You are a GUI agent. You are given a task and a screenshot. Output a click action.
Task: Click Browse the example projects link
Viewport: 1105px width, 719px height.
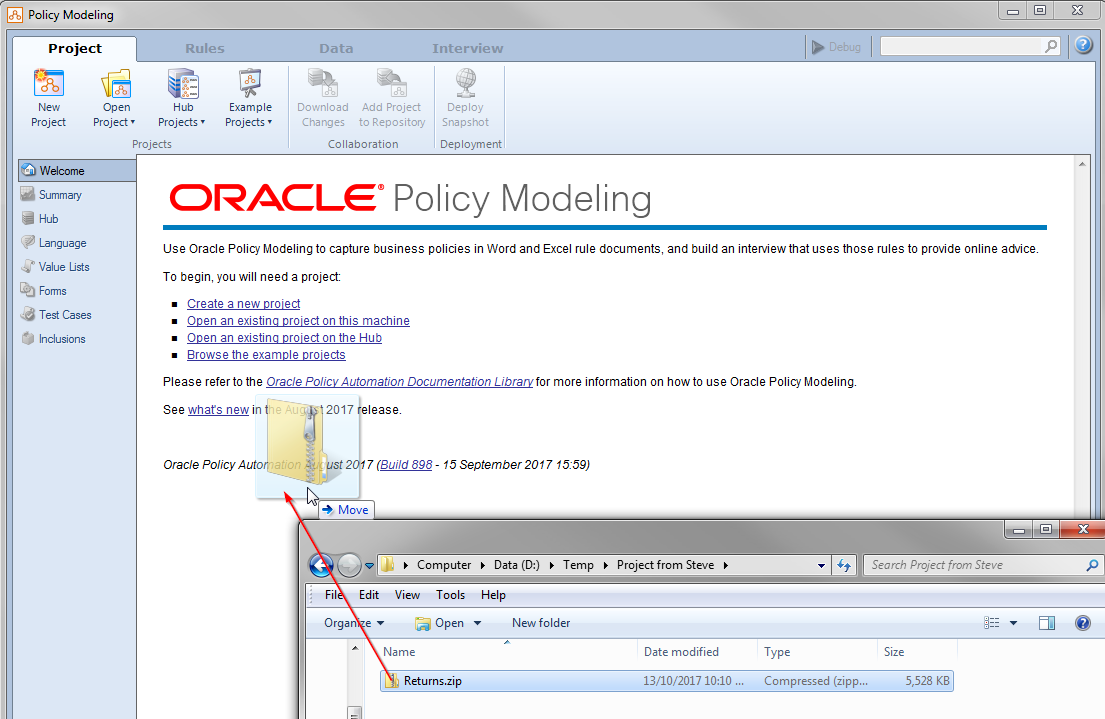266,355
